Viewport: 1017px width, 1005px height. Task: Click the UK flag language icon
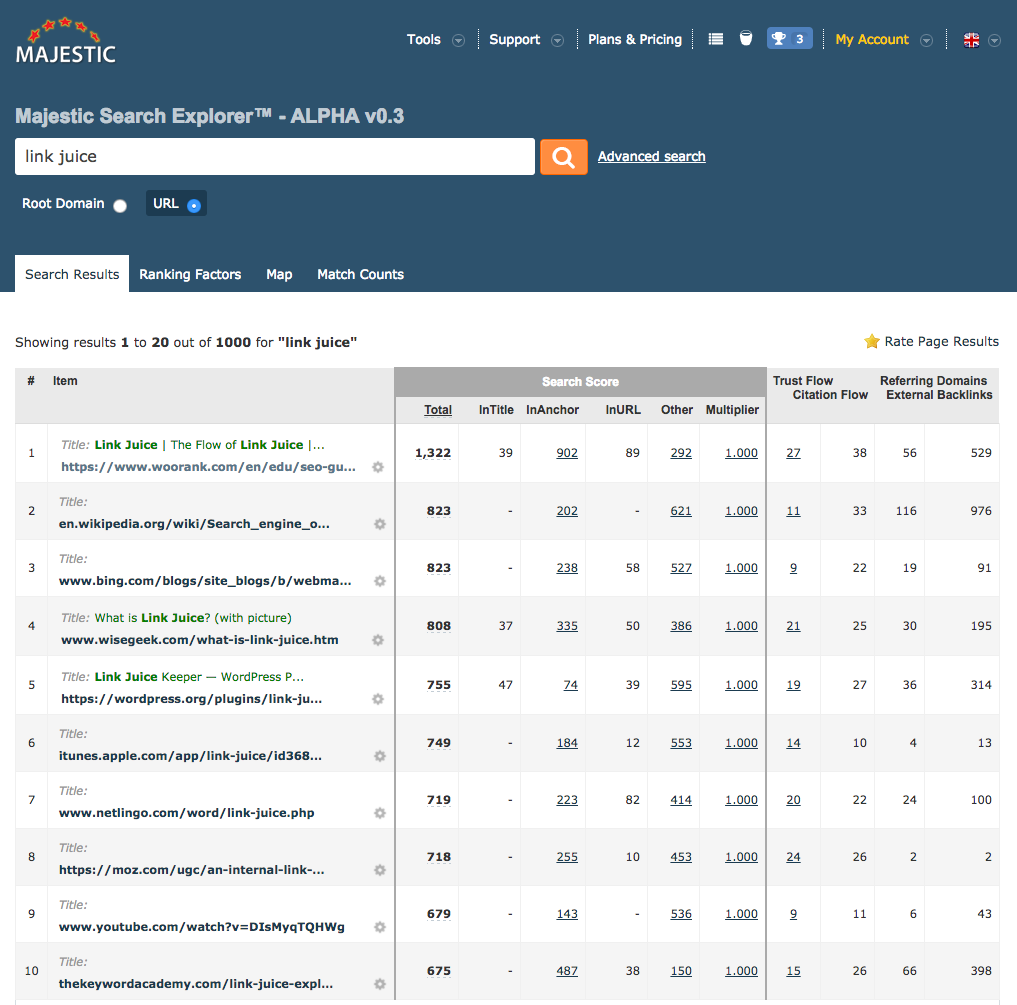point(970,40)
